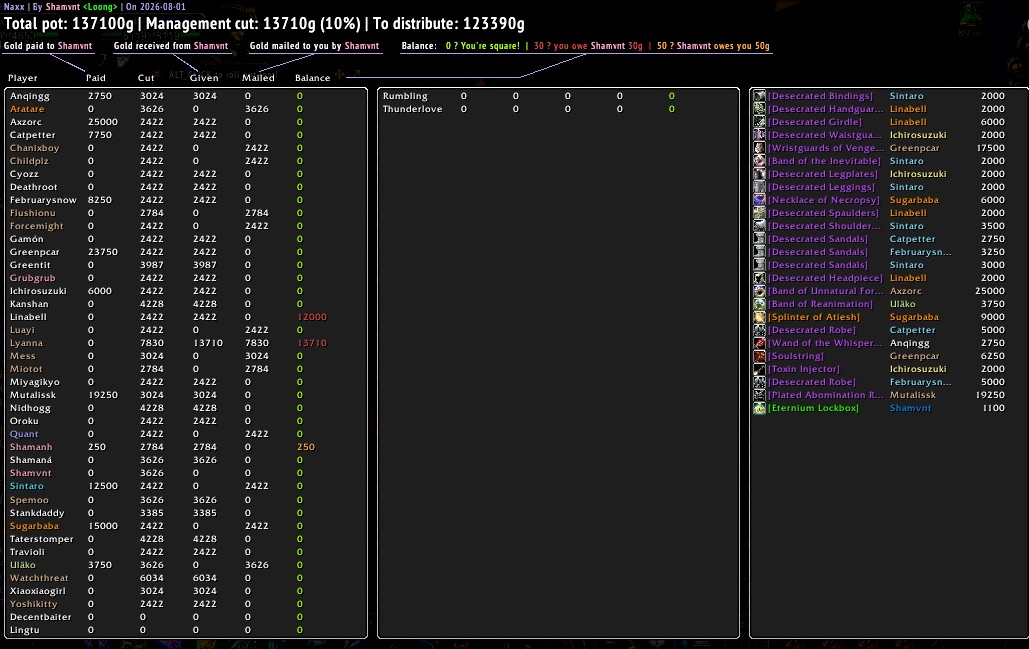This screenshot has width=1029, height=649.
Task: Select the Sintaro player name in player list
Action: [26, 486]
